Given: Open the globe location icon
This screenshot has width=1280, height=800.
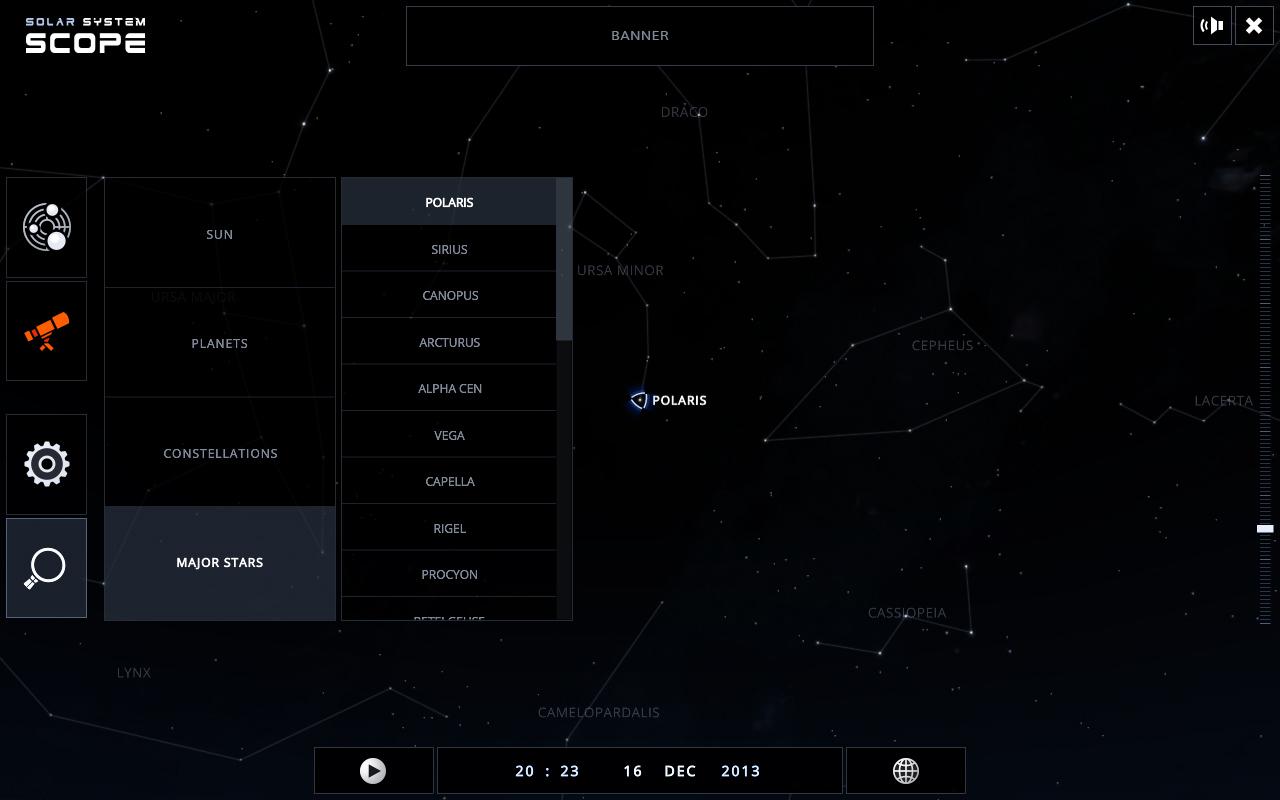Looking at the screenshot, I should click(x=906, y=771).
